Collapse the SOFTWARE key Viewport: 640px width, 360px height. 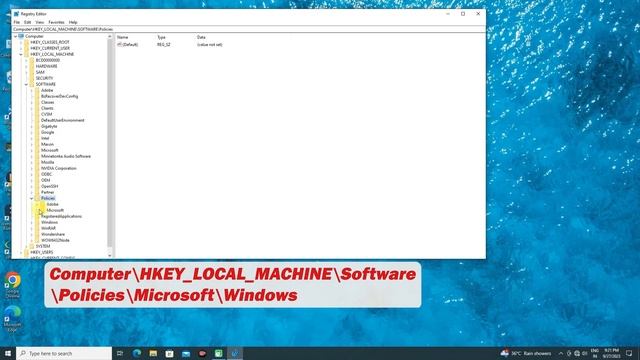click(26, 84)
